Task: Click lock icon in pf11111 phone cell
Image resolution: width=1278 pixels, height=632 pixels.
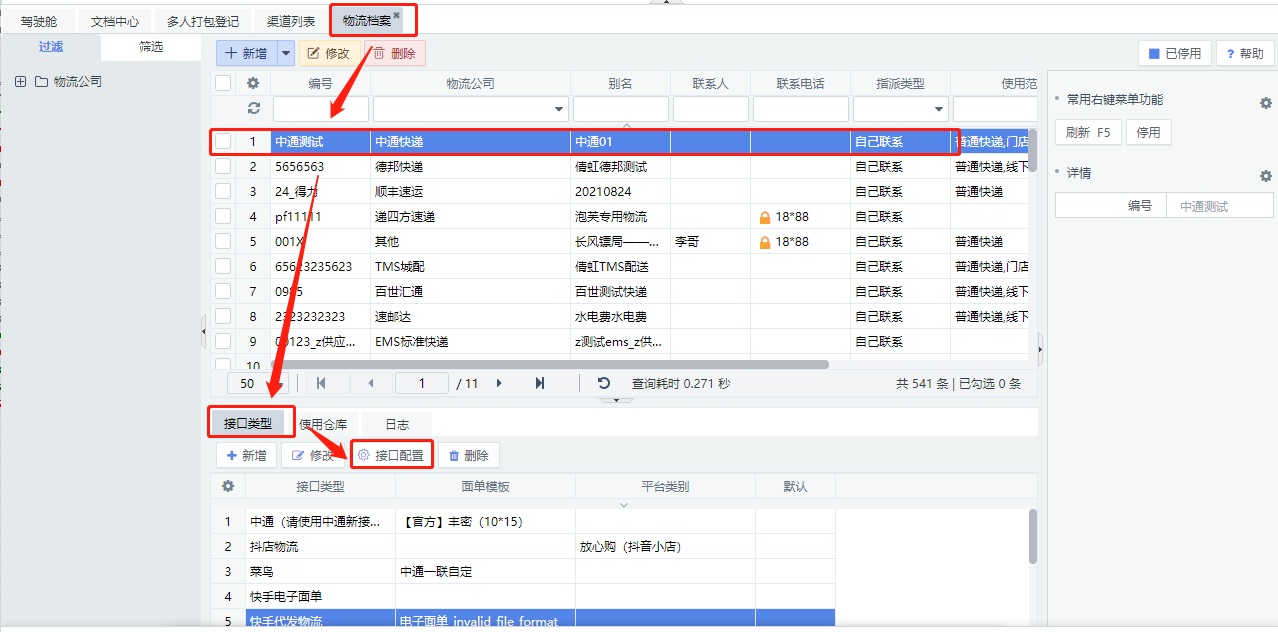Action: pos(765,217)
